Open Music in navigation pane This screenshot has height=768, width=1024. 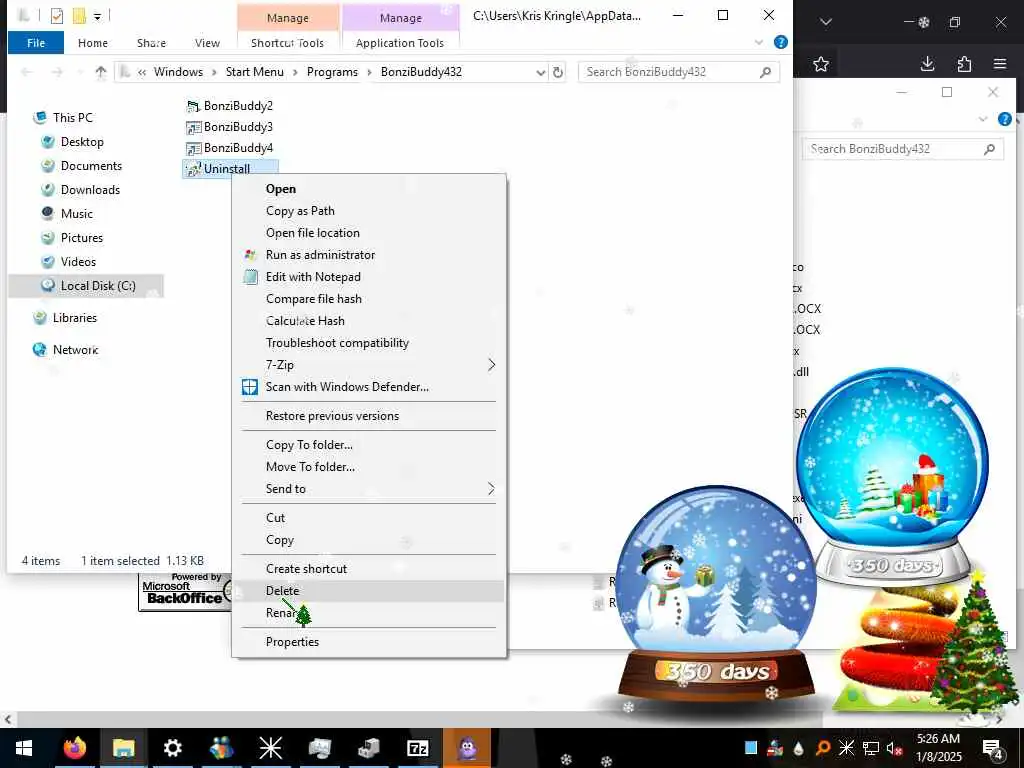coord(76,214)
